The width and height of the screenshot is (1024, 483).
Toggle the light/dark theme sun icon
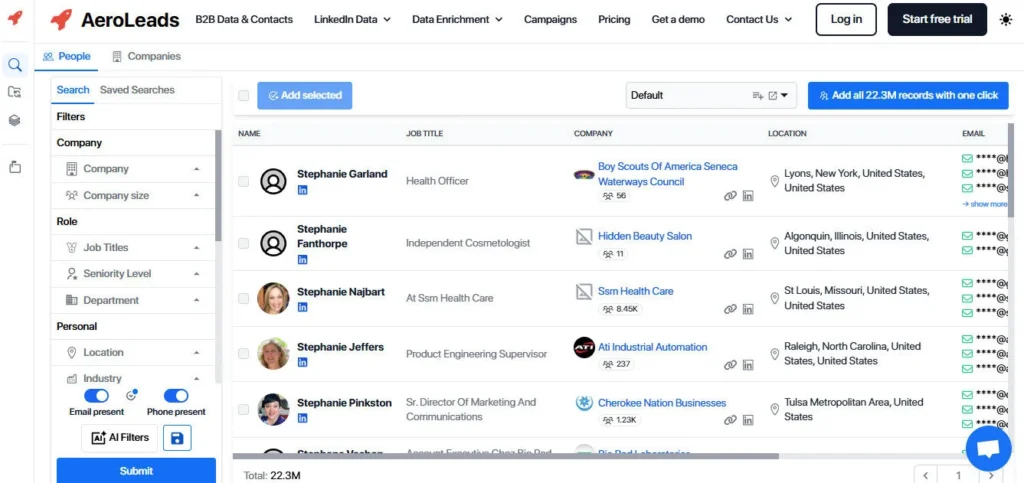(1006, 20)
